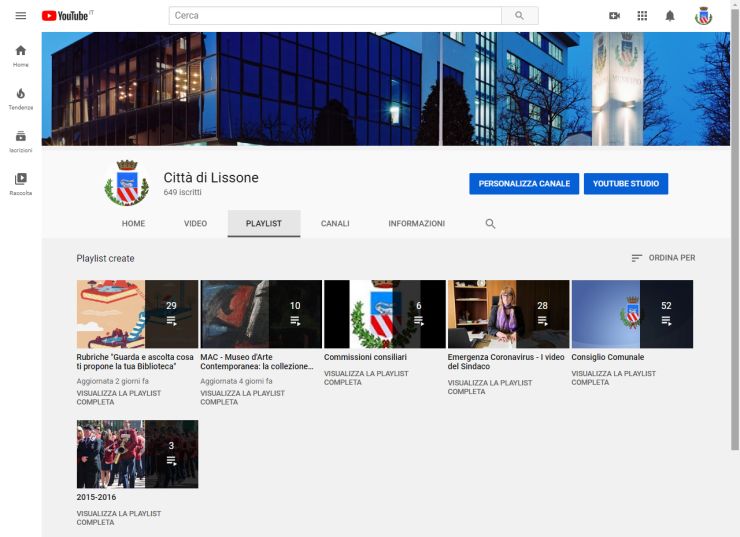740x537 pixels.
Task: Open the Emergenza Coronavirus playlist thumbnail
Action: click(508, 314)
